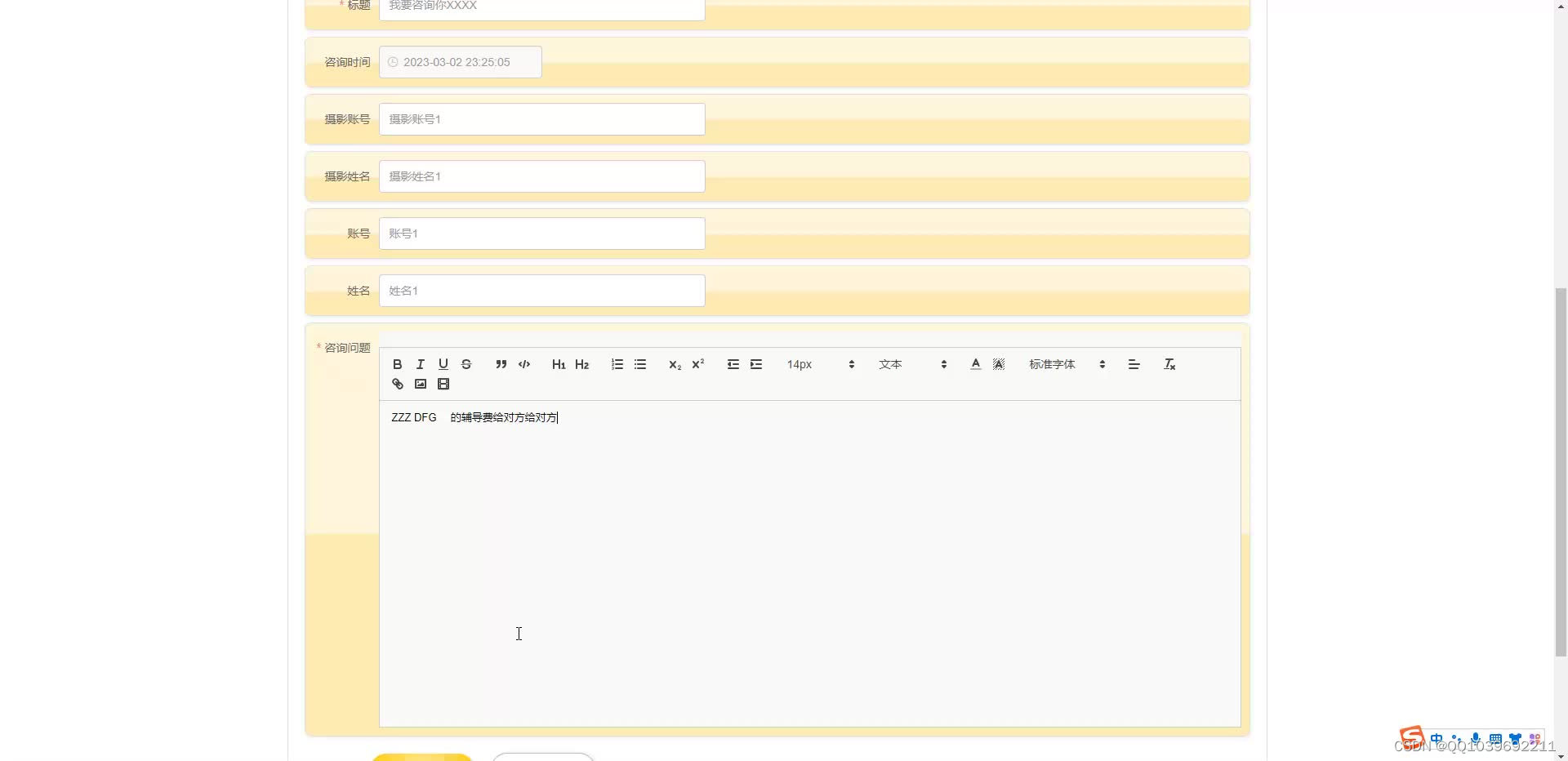Image resolution: width=1568 pixels, height=761 pixels.
Task: Toggle Sogou punctuation mode
Action: tap(1456, 739)
